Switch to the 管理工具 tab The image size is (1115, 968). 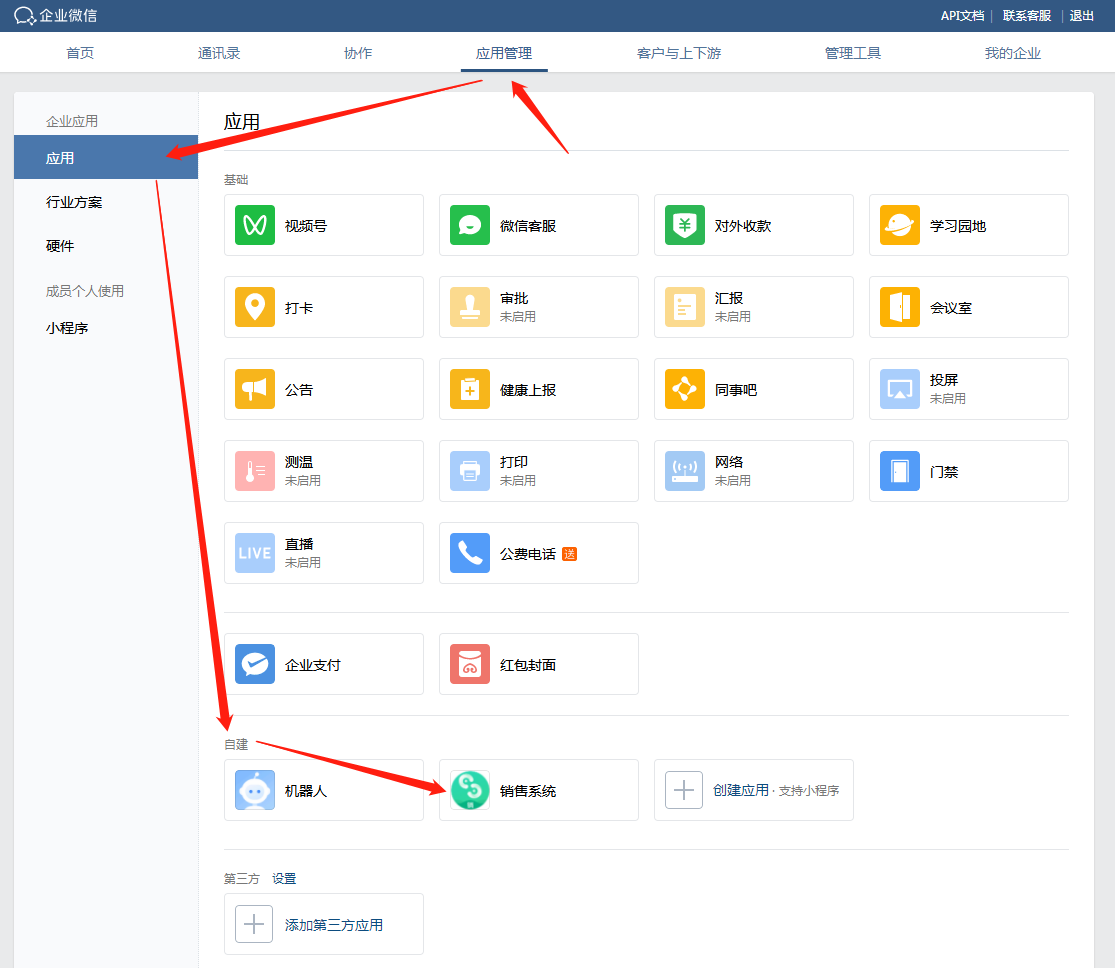tap(853, 53)
